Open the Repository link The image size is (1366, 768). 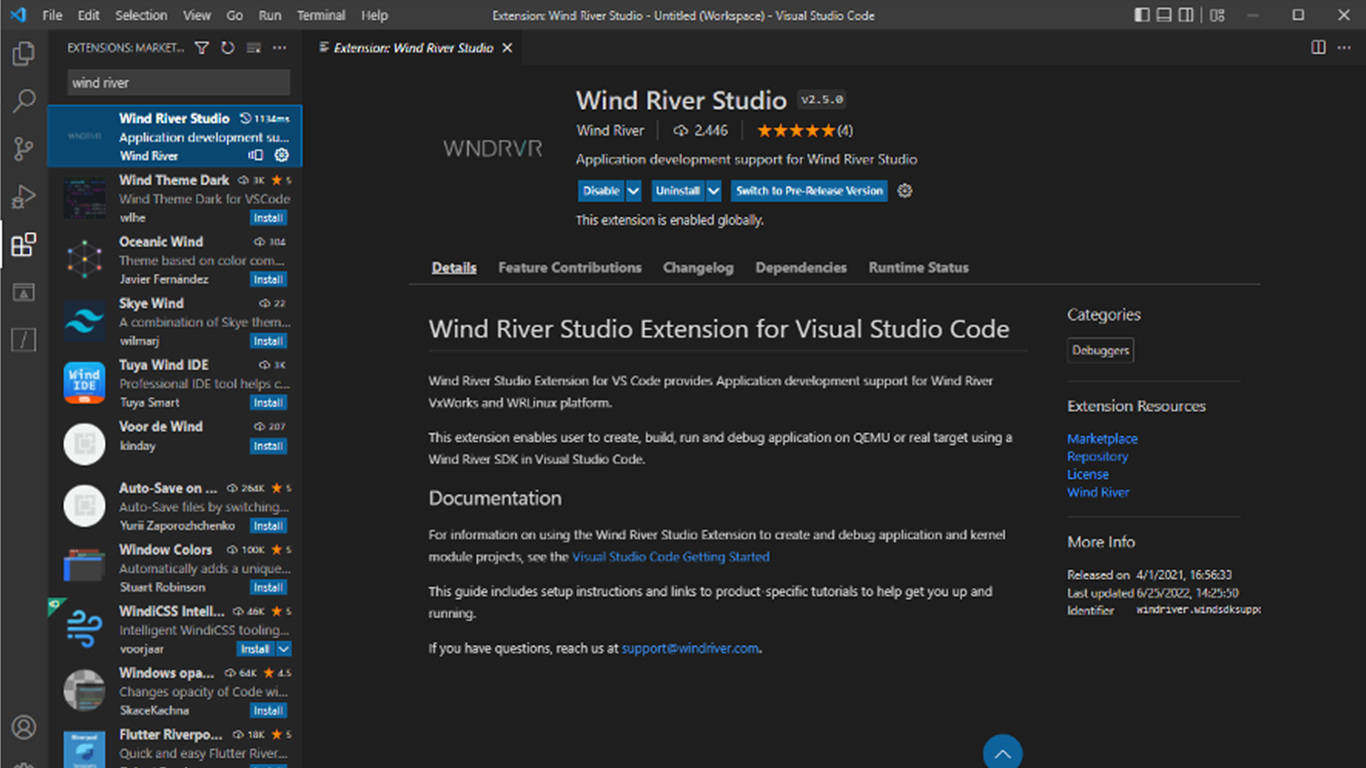click(x=1097, y=457)
